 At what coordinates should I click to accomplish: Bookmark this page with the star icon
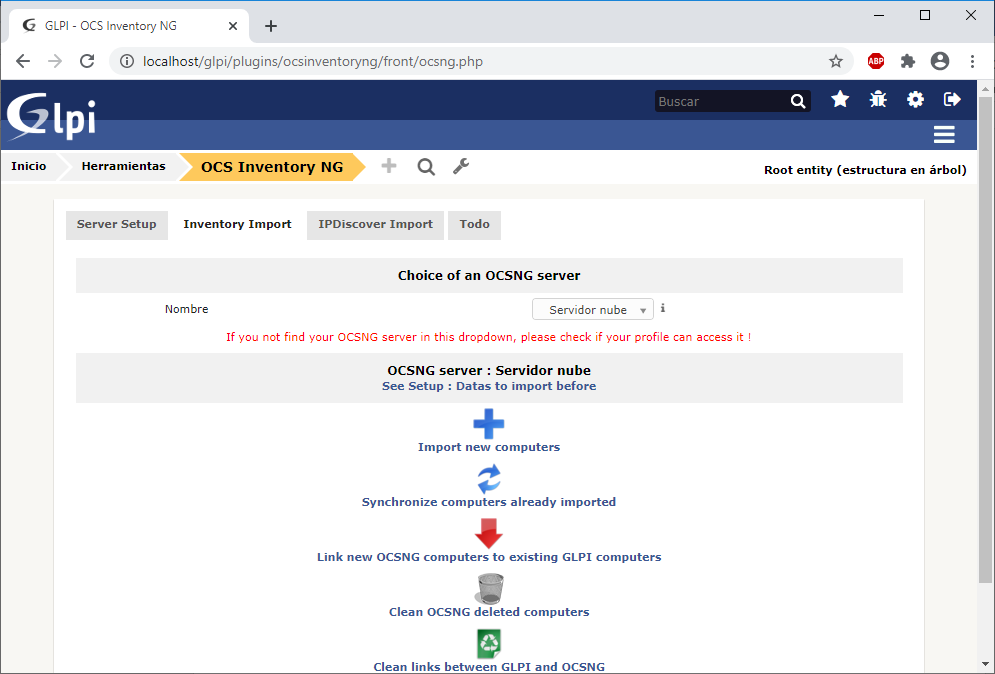(x=836, y=62)
